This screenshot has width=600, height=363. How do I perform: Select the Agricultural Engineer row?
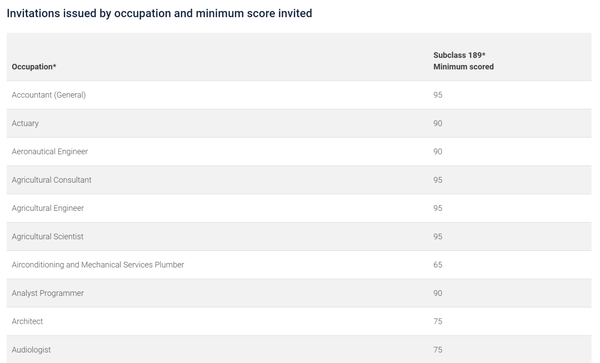coord(299,208)
